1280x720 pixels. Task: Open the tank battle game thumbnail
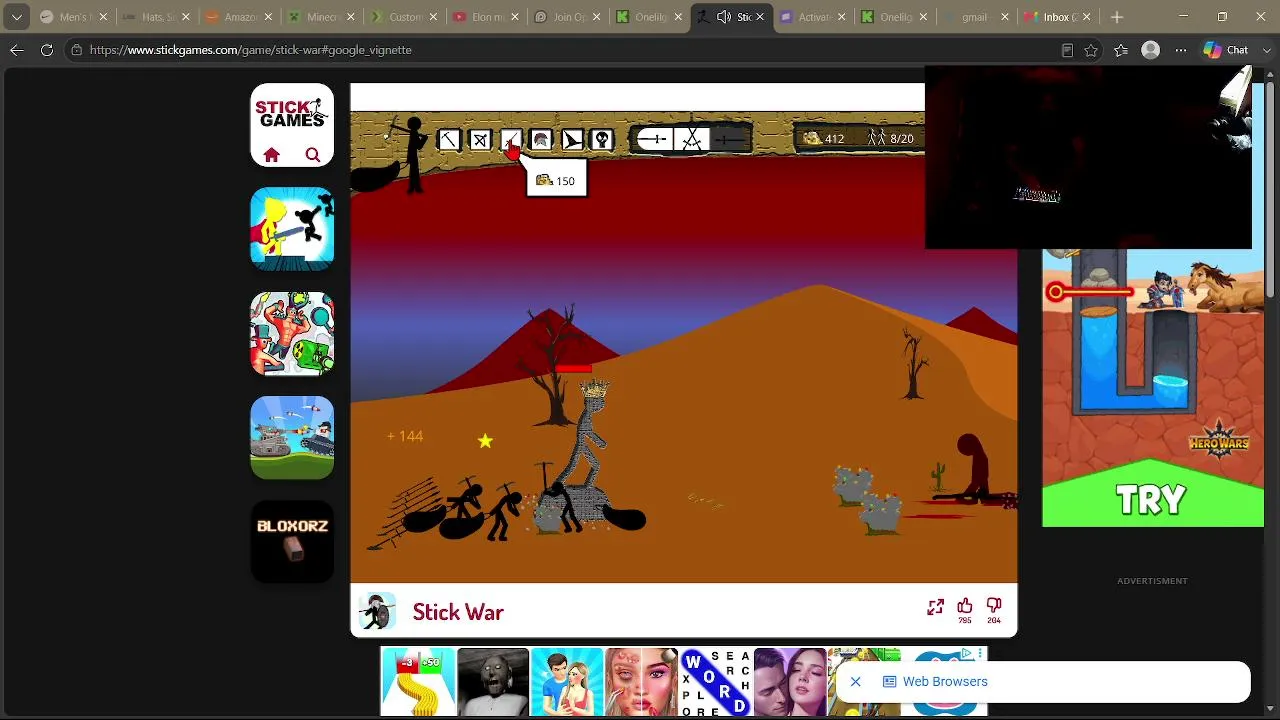click(292, 438)
